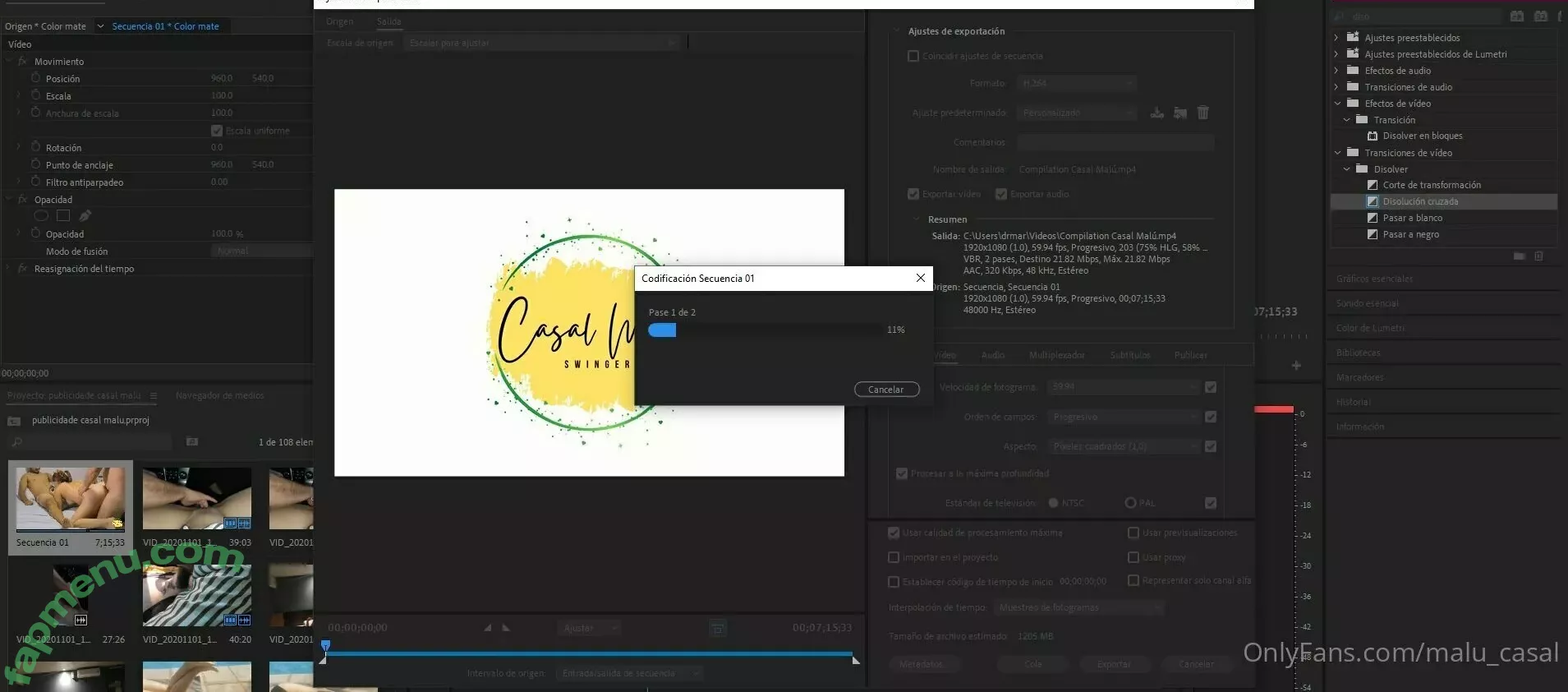Click output name Compilation Casal Malú.mp4

[1078, 169]
